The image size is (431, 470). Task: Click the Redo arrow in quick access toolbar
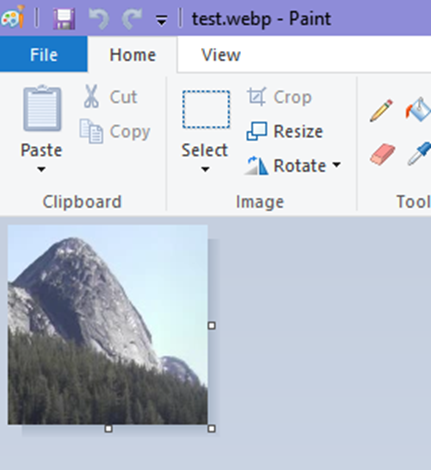[x=132, y=19]
